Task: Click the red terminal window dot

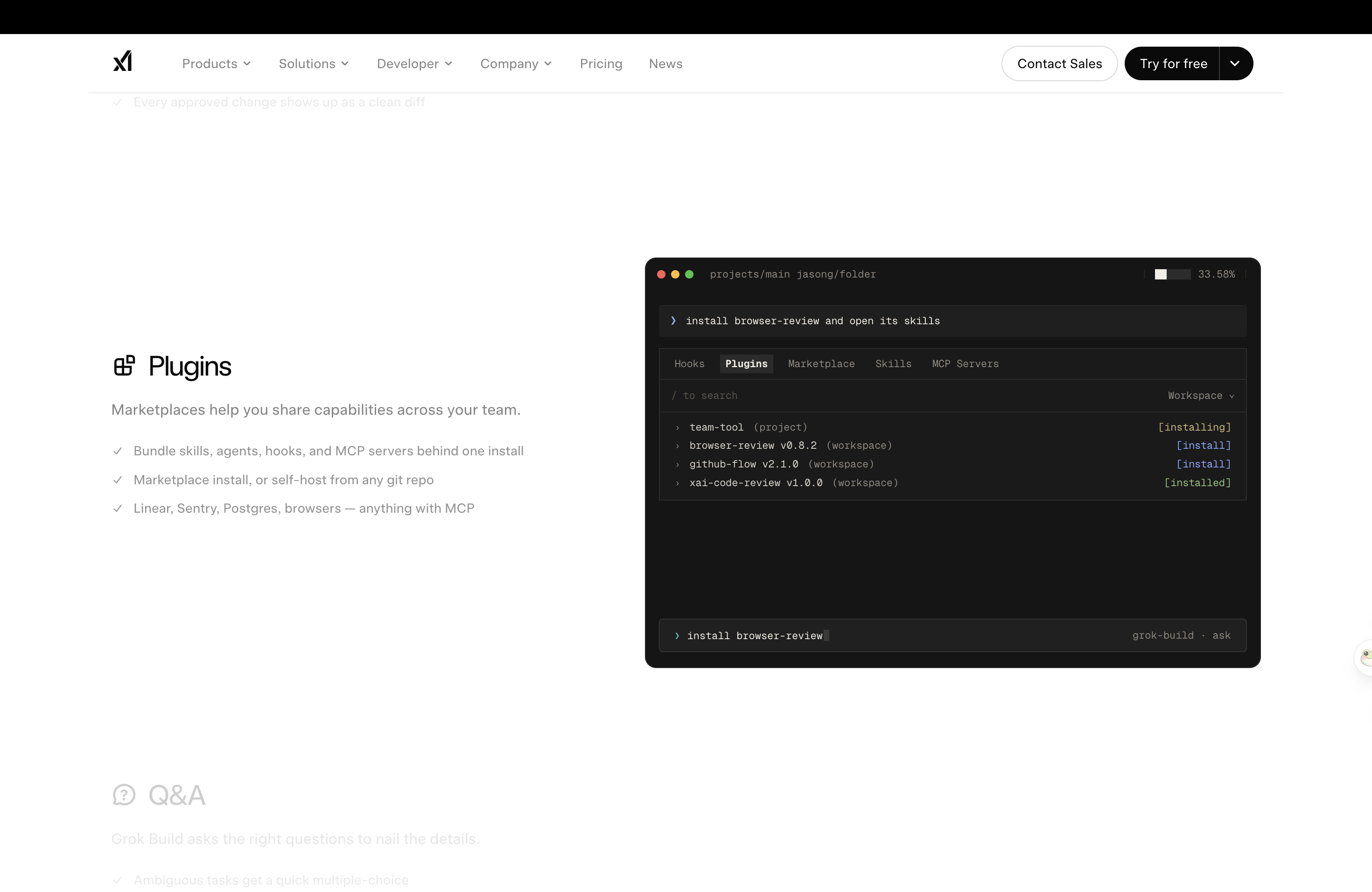Action: click(661, 274)
